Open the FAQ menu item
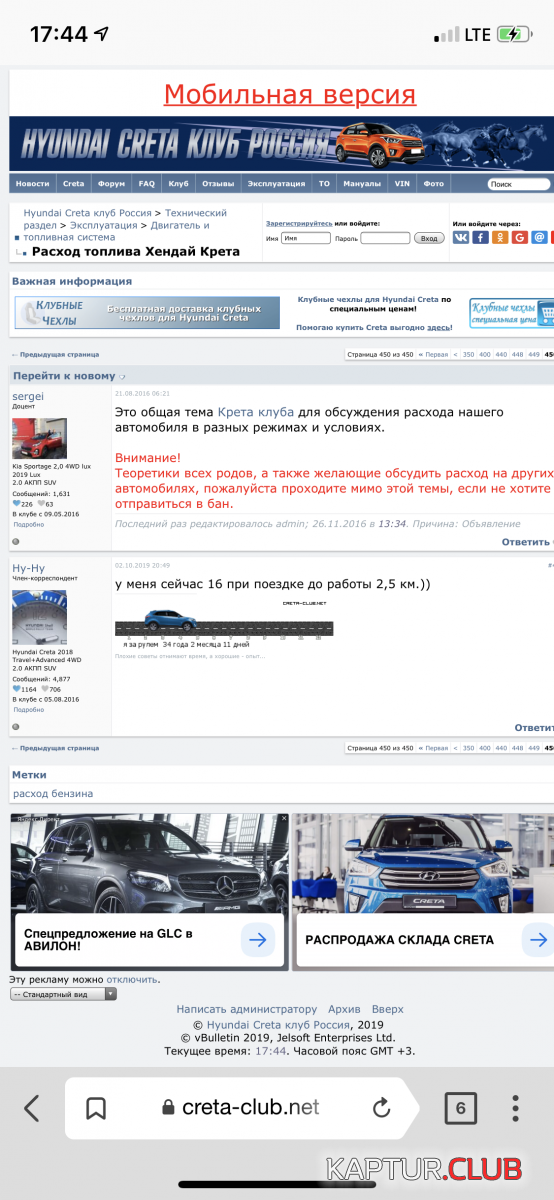Image resolution: width=554 pixels, height=1200 pixels. [147, 184]
